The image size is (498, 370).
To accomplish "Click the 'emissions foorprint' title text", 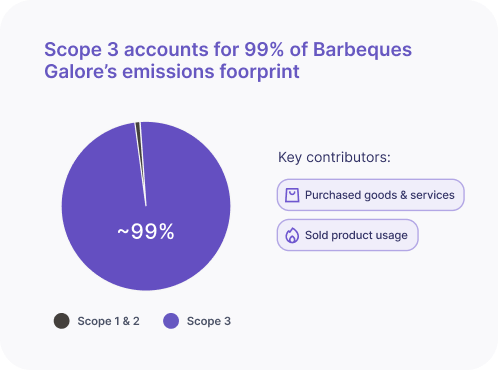I will click(211, 71).
